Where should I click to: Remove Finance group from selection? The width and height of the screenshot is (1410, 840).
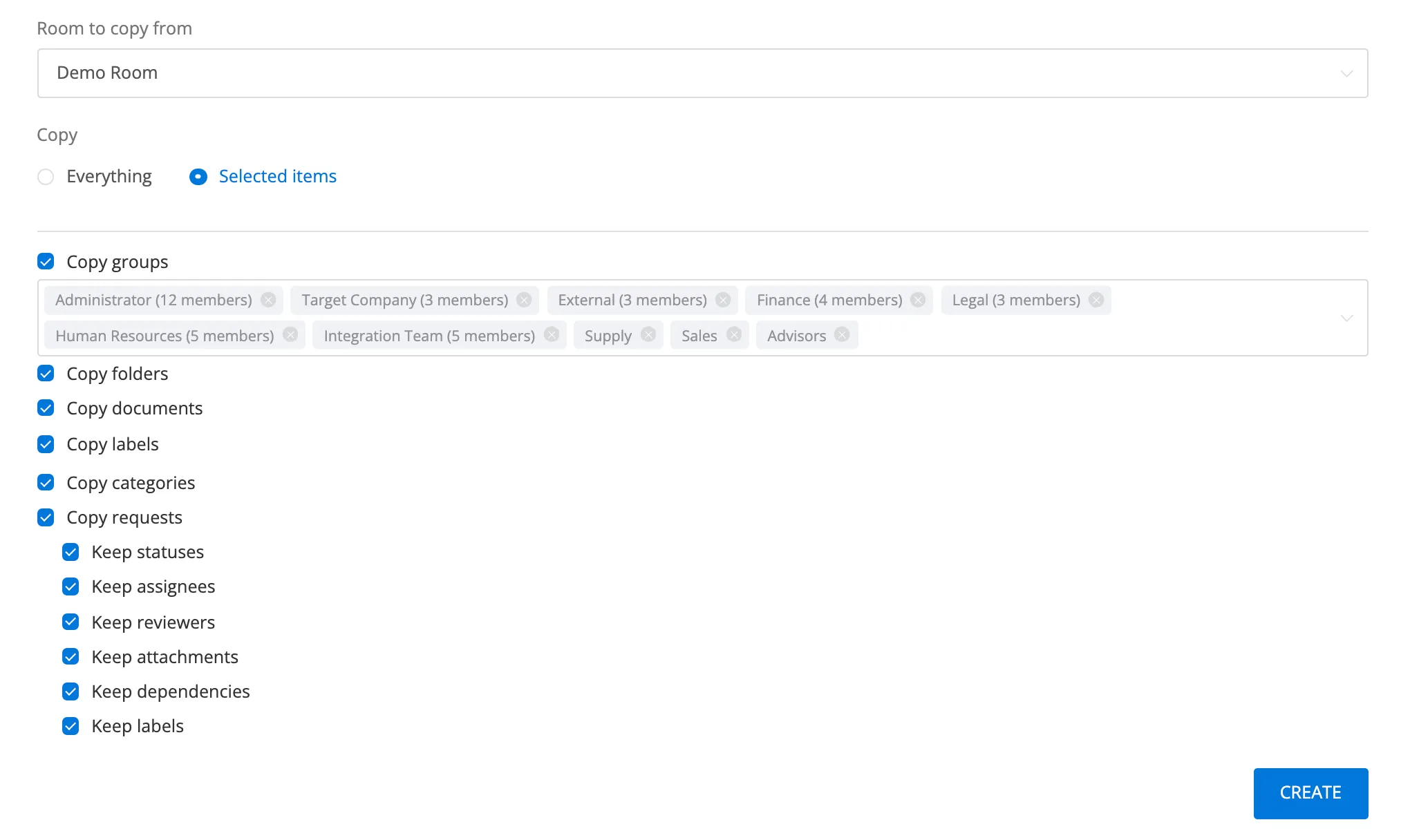coord(918,300)
